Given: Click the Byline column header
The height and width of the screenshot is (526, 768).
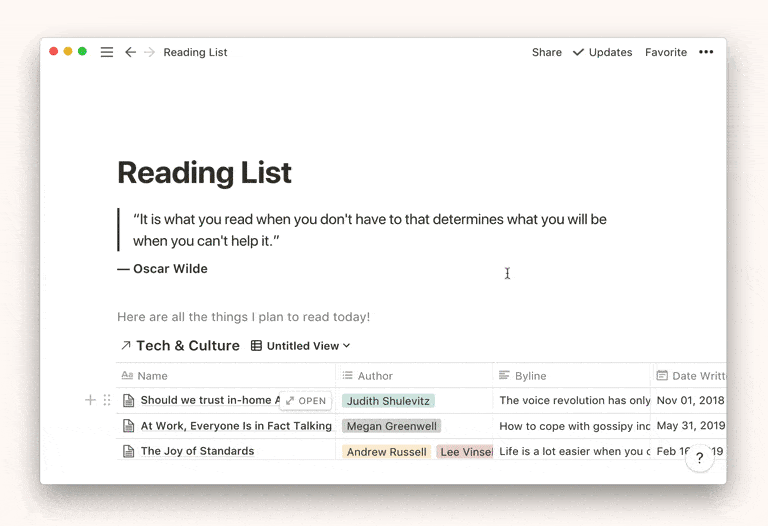Looking at the screenshot, I should pos(530,376).
